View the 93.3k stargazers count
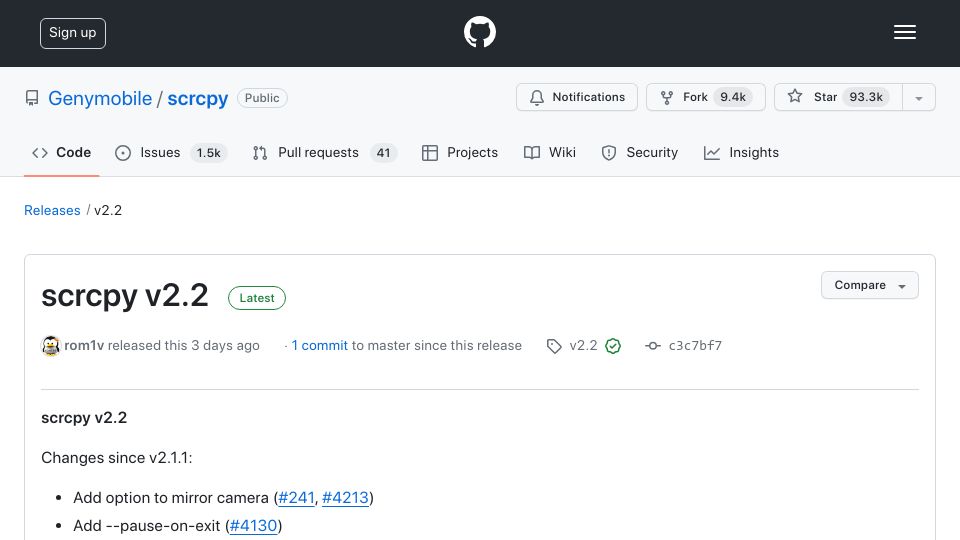 (x=866, y=97)
